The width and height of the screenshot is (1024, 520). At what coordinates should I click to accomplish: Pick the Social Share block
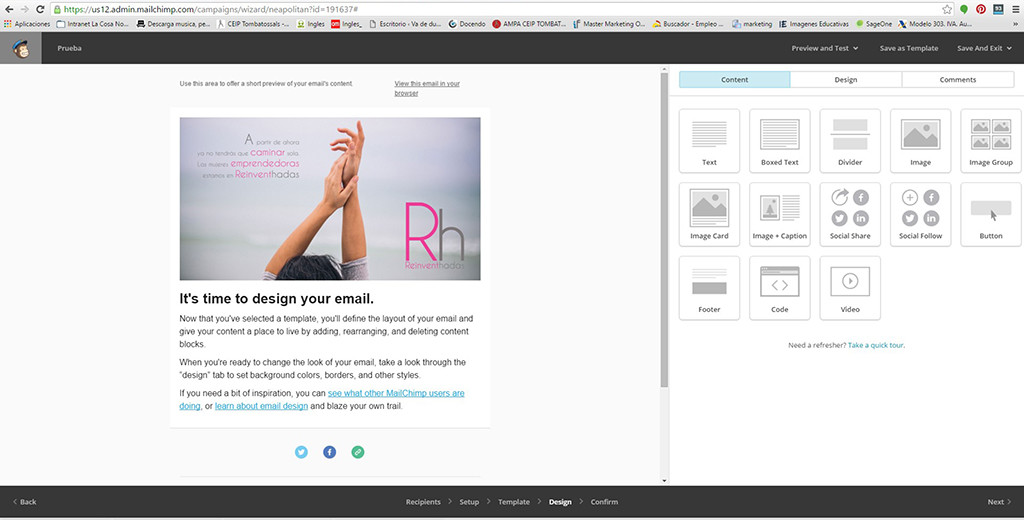850,214
